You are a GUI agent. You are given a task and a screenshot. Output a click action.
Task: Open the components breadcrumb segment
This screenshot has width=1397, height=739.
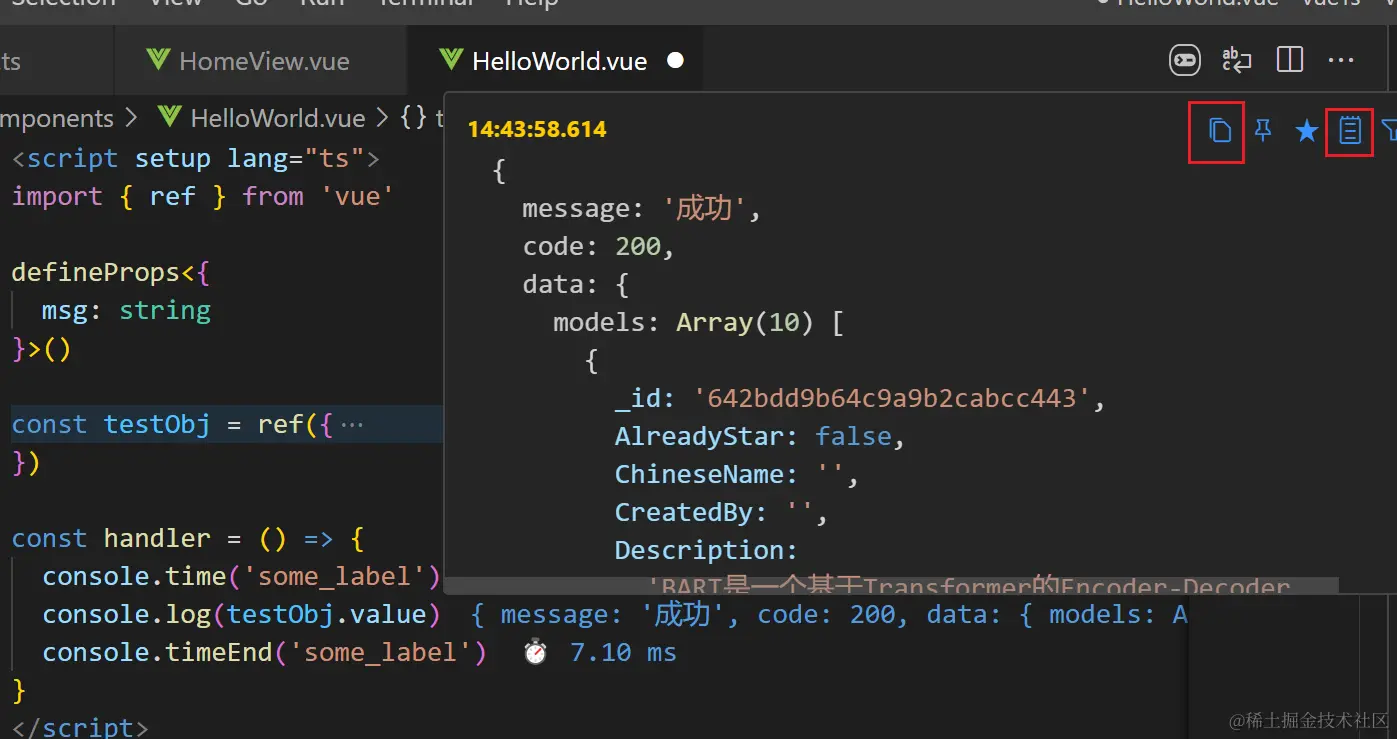pos(57,118)
